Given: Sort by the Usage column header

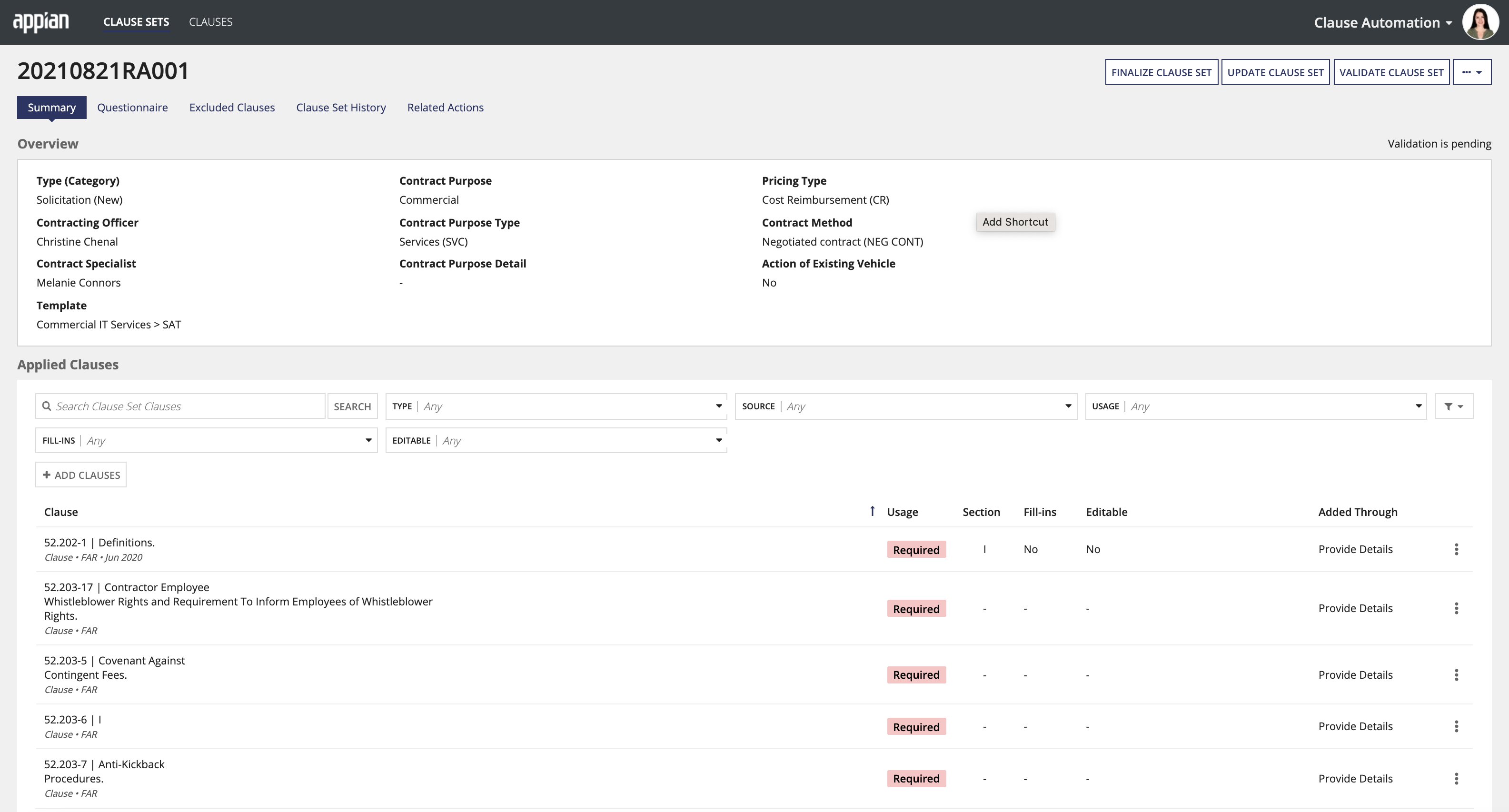Looking at the screenshot, I should click(902, 512).
